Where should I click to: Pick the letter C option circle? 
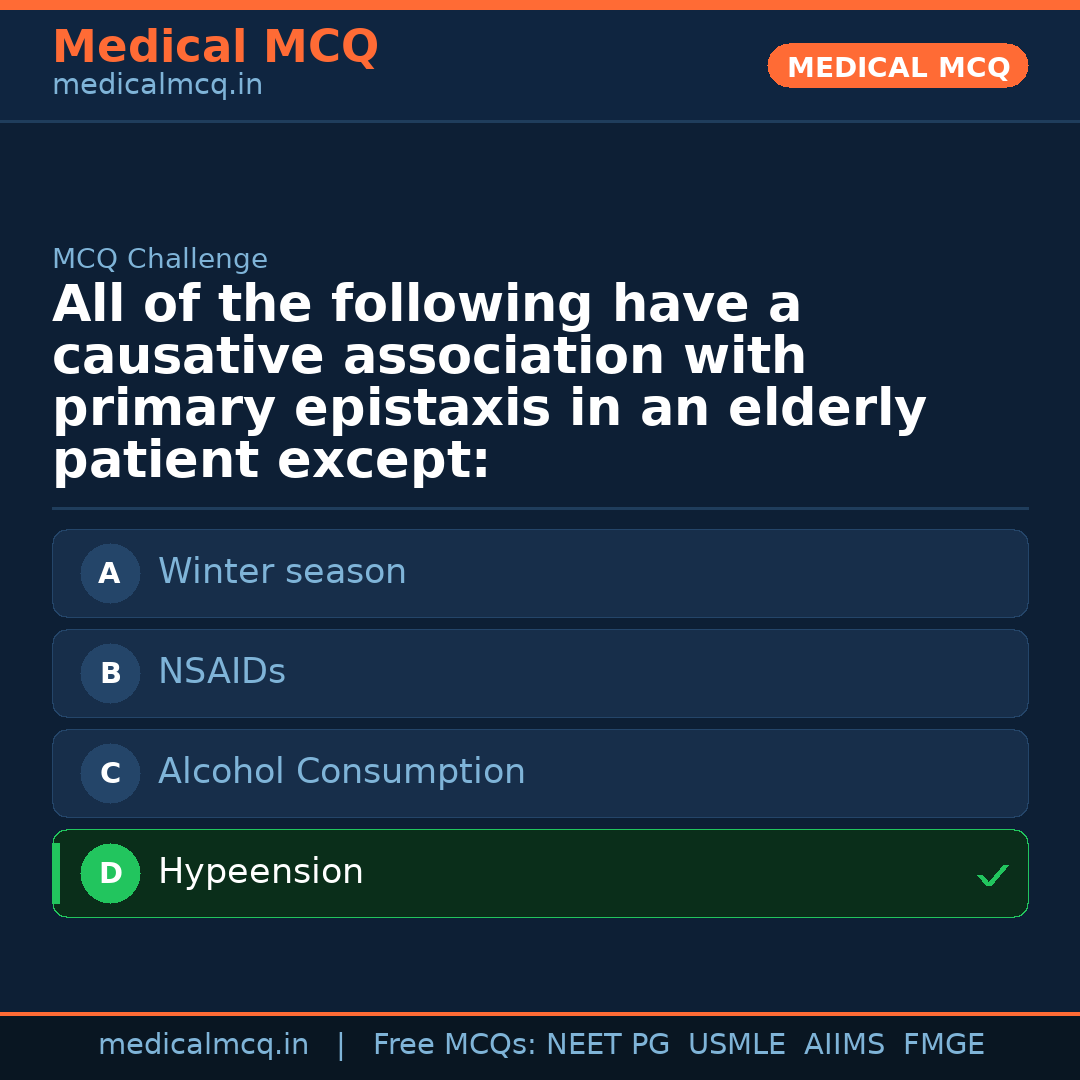[110, 773]
